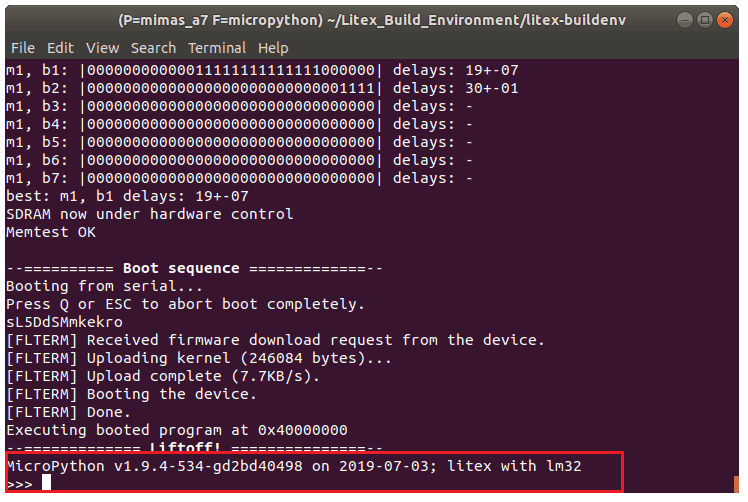The image size is (748, 502).
Task: Open the View menu
Action: [x=102, y=47]
